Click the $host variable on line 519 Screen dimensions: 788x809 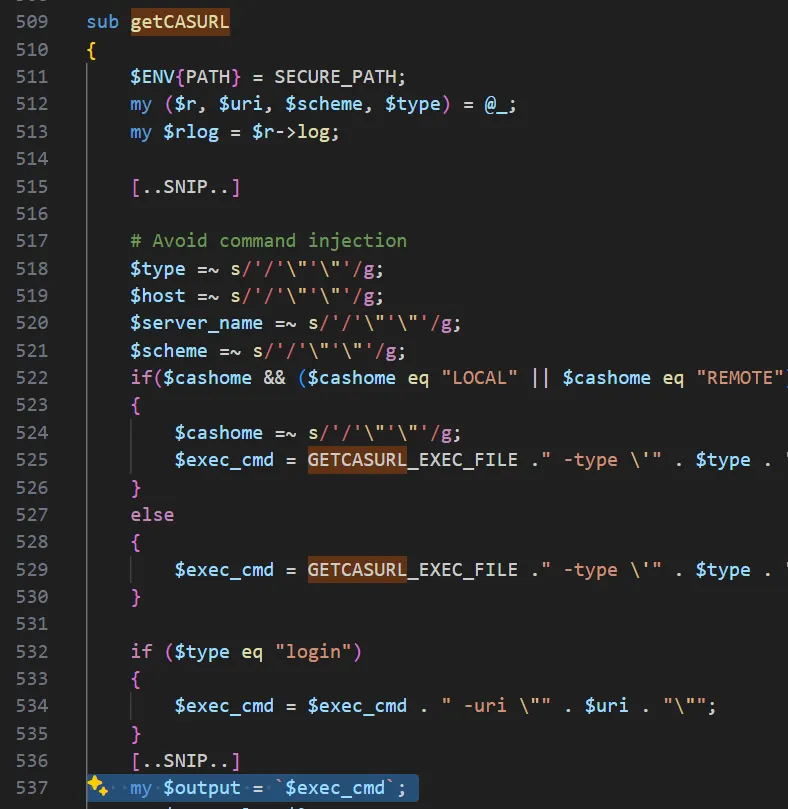[158, 295]
